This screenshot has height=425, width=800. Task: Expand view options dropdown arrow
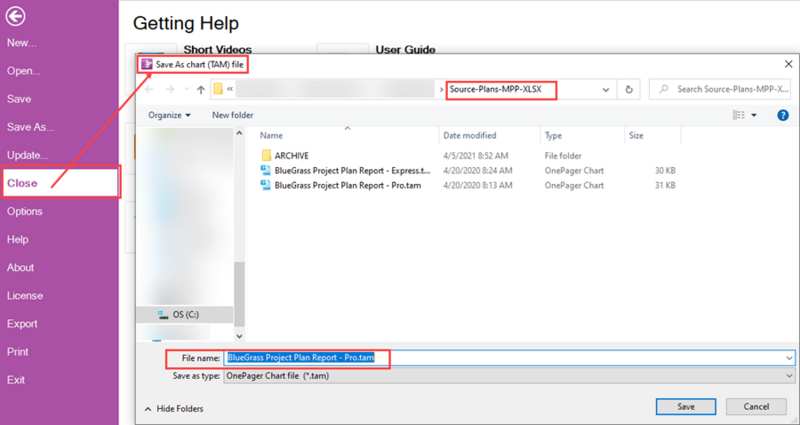pyautogui.click(x=754, y=115)
